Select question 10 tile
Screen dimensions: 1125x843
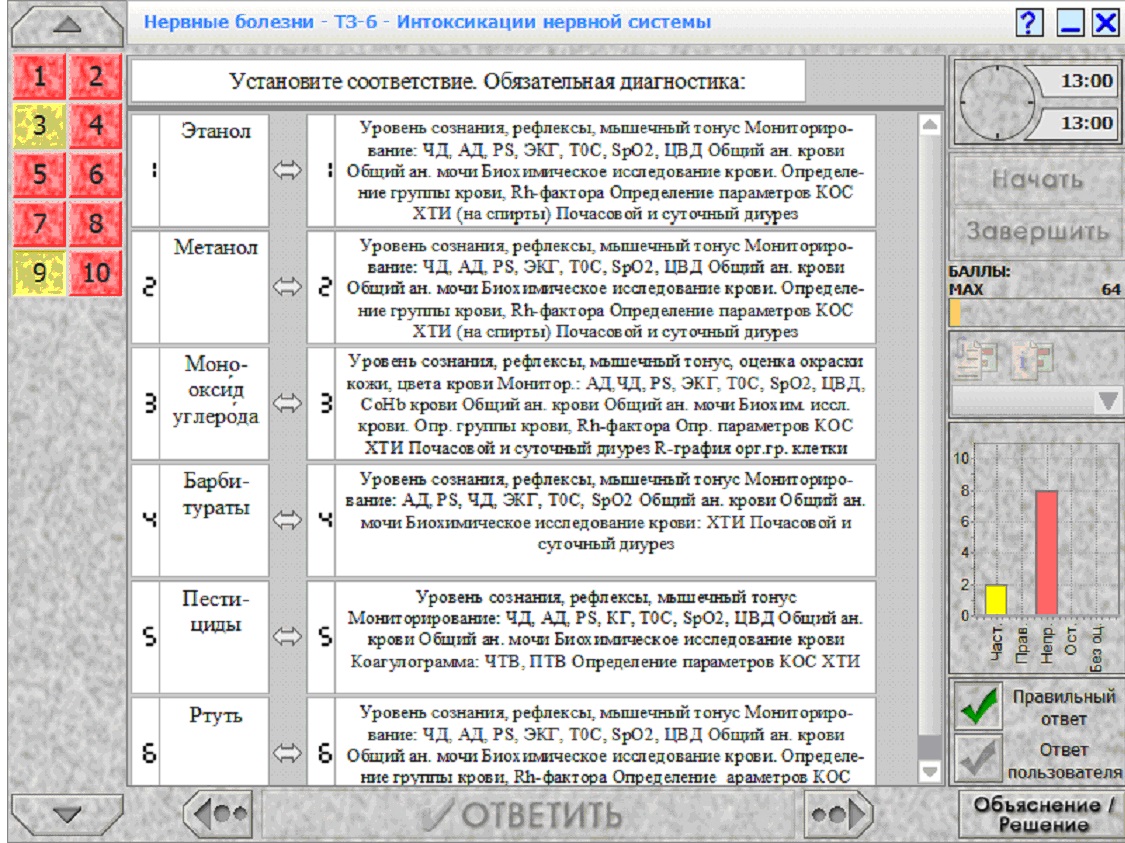(x=95, y=273)
